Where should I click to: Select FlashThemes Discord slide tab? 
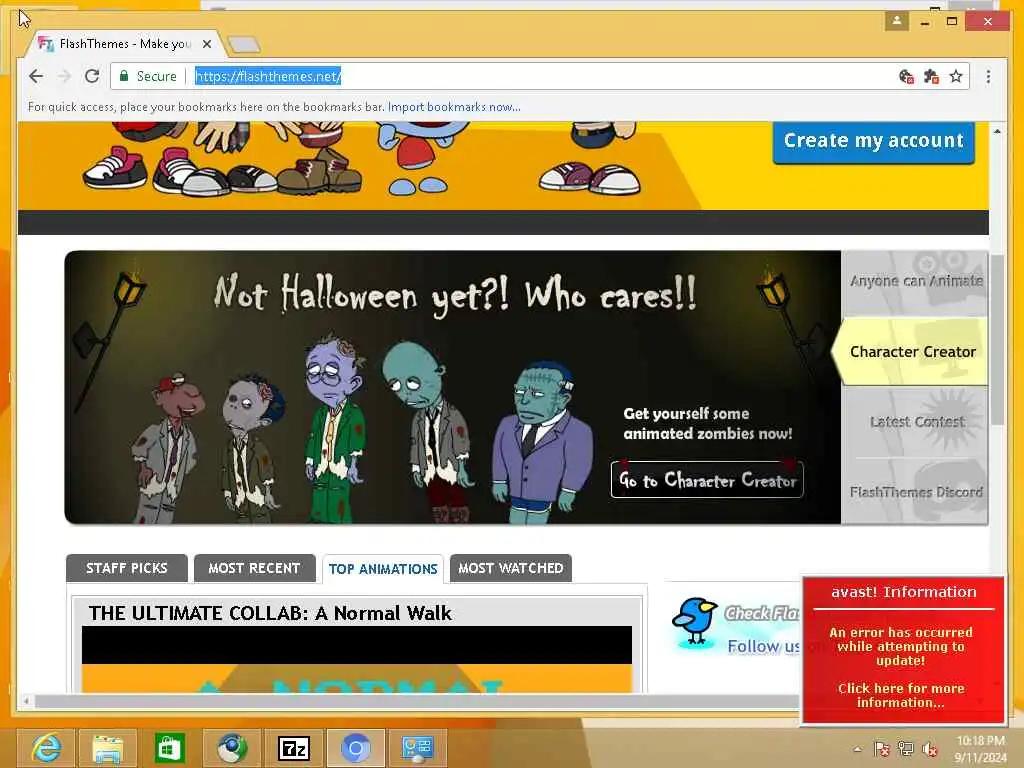[914, 491]
